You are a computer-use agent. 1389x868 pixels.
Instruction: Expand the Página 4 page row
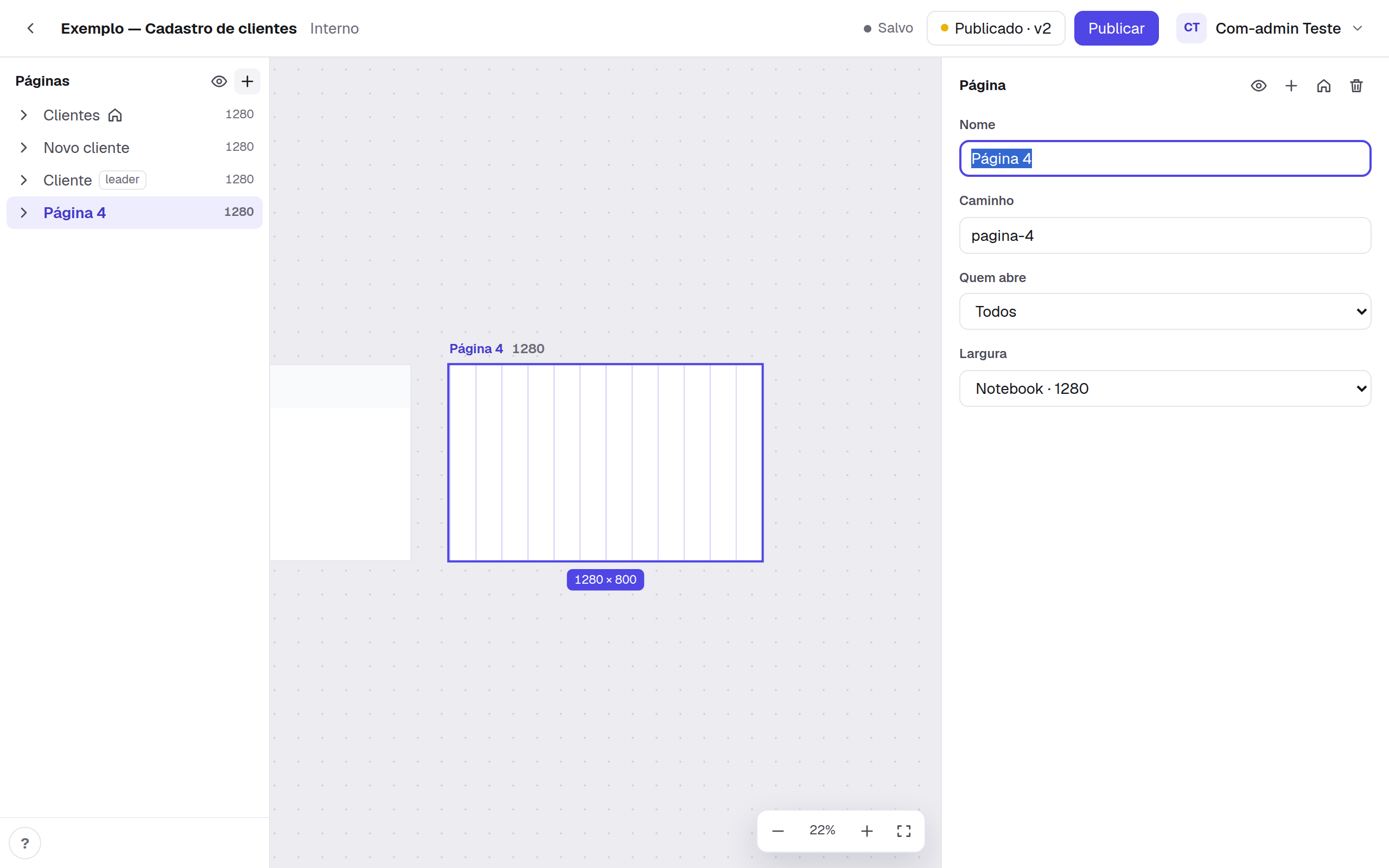tap(23, 213)
